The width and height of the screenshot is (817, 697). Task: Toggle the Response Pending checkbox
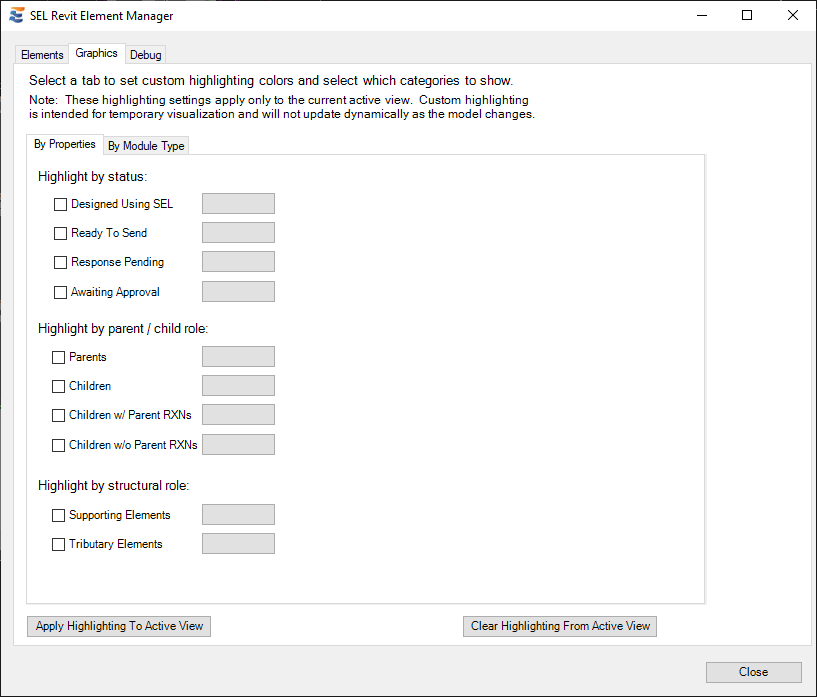coord(60,262)
